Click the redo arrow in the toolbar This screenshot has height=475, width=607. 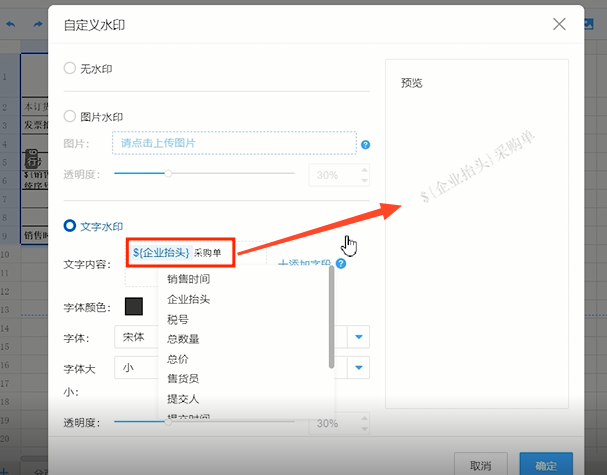point(39,22)
